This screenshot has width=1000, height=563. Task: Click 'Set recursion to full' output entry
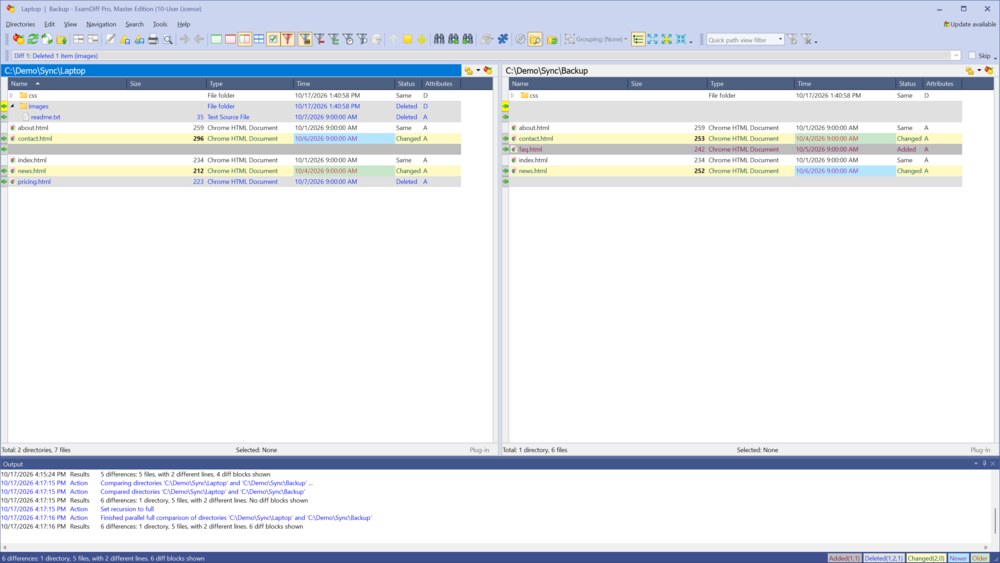point(127,509)
